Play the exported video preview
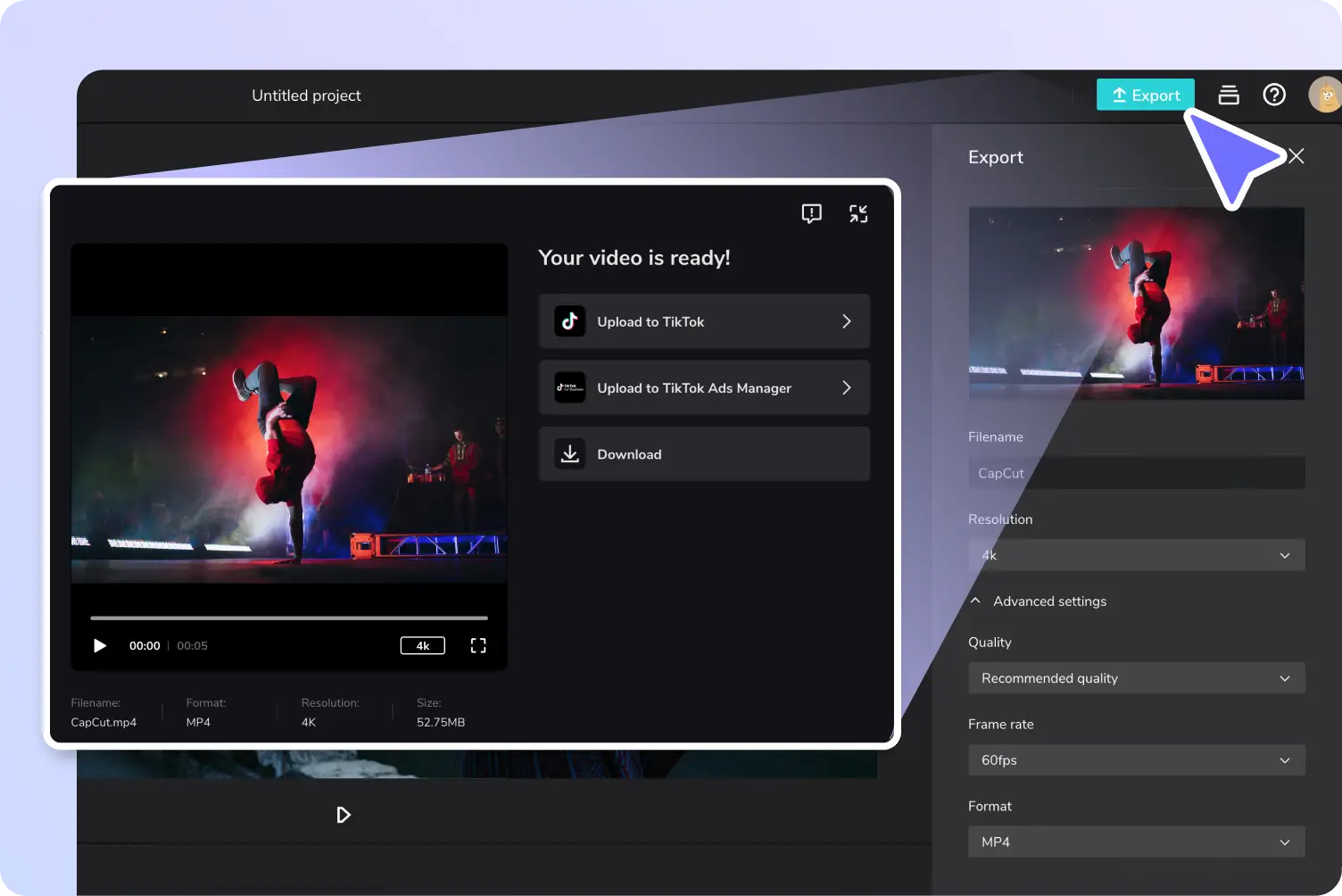This screenshot has width=1342, height=896. 100,645
